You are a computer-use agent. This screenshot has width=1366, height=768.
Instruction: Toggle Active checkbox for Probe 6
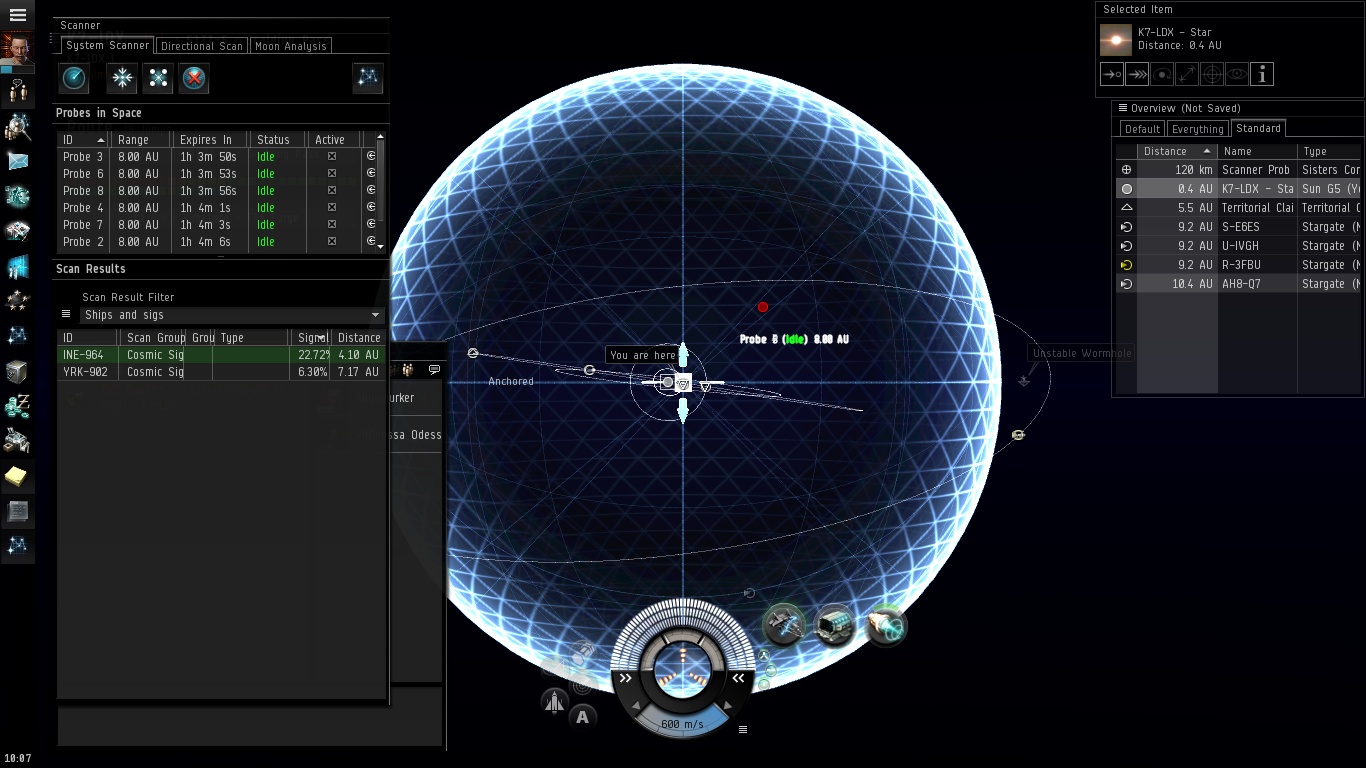[332, 174]
